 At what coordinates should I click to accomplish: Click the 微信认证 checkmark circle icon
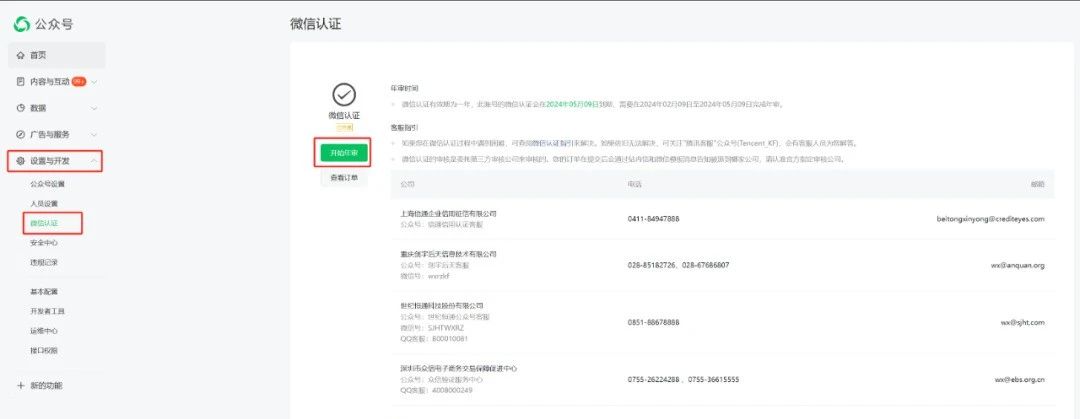click(x=344, y=94)
